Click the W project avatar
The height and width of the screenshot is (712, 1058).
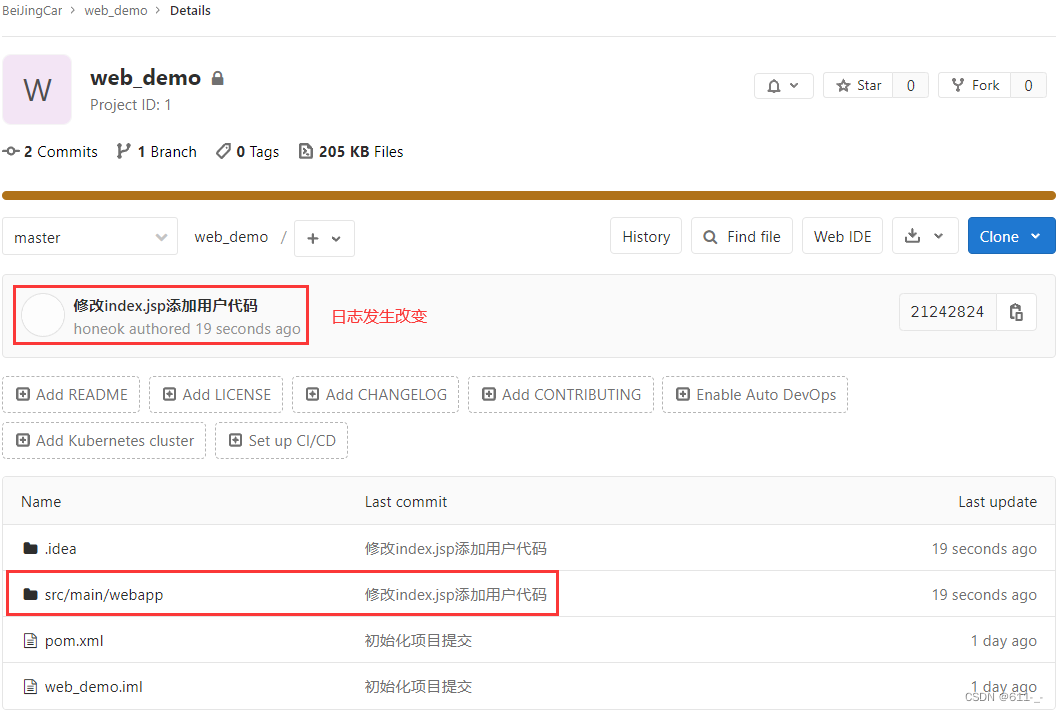[37, 90]
